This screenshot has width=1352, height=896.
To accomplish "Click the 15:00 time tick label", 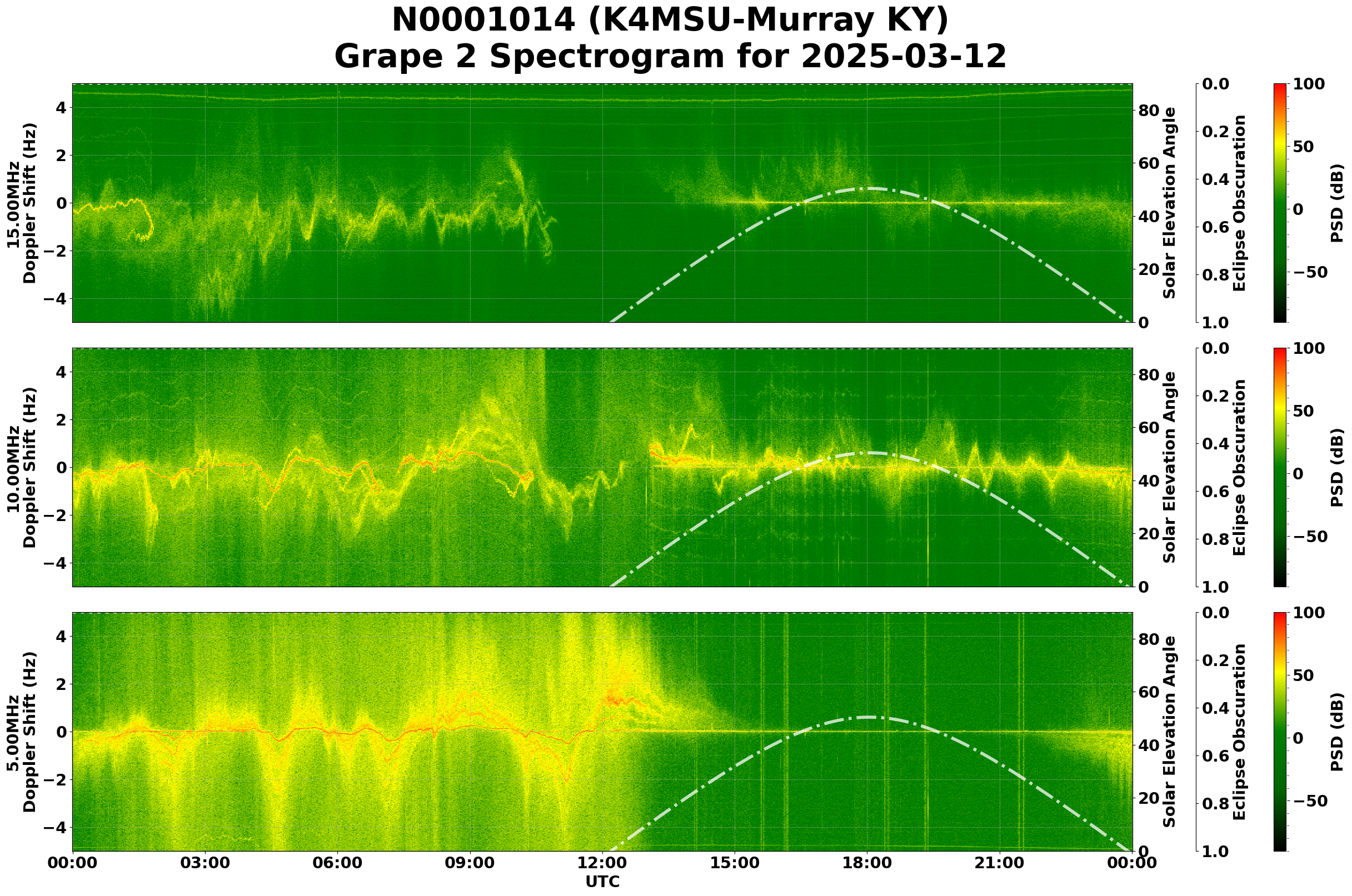I will click(x=734, y=863).
